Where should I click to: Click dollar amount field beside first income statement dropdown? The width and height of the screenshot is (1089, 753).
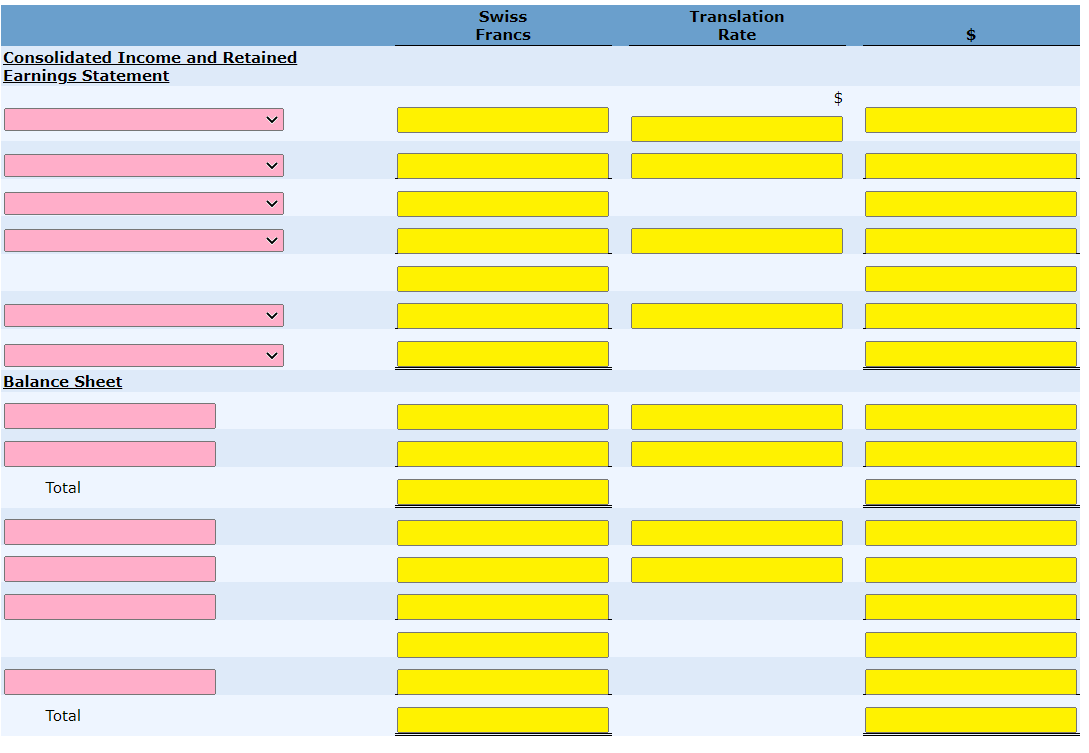pyautogui.click(x=971, y=120)
